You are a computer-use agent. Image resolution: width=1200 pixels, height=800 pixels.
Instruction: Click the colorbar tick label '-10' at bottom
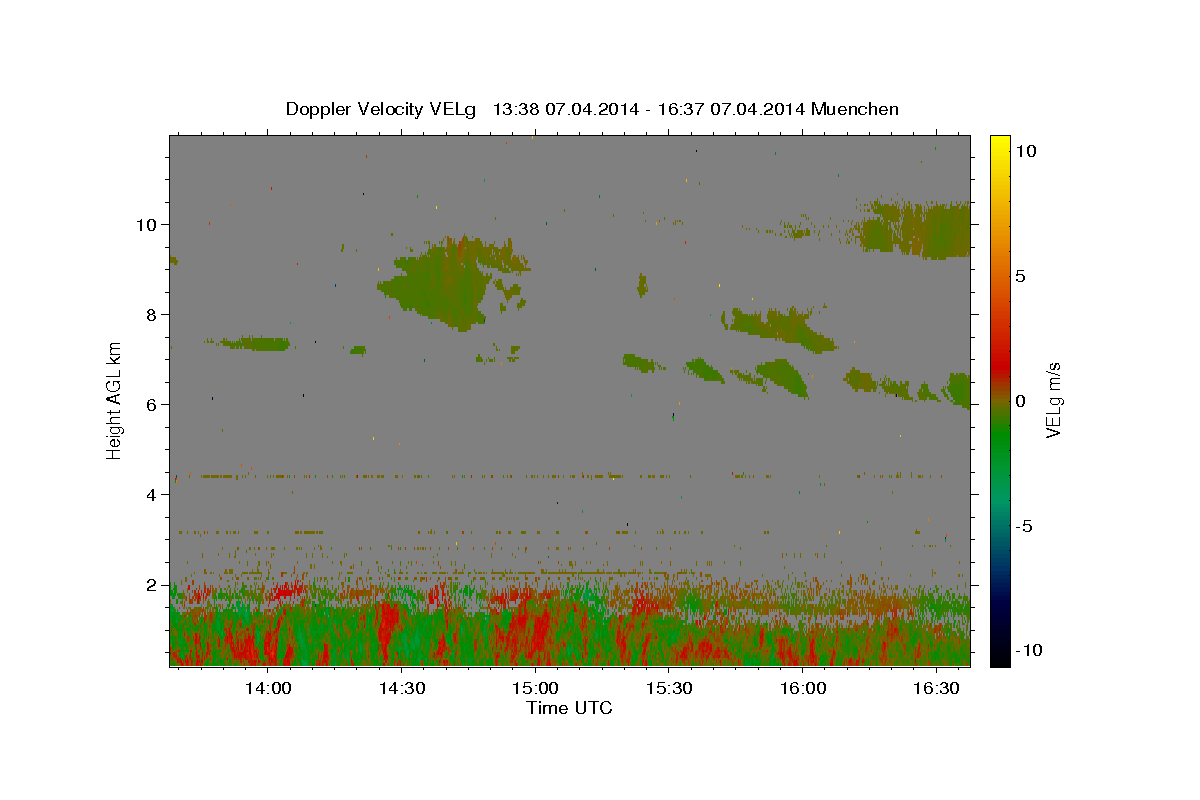coord(1027,650)
